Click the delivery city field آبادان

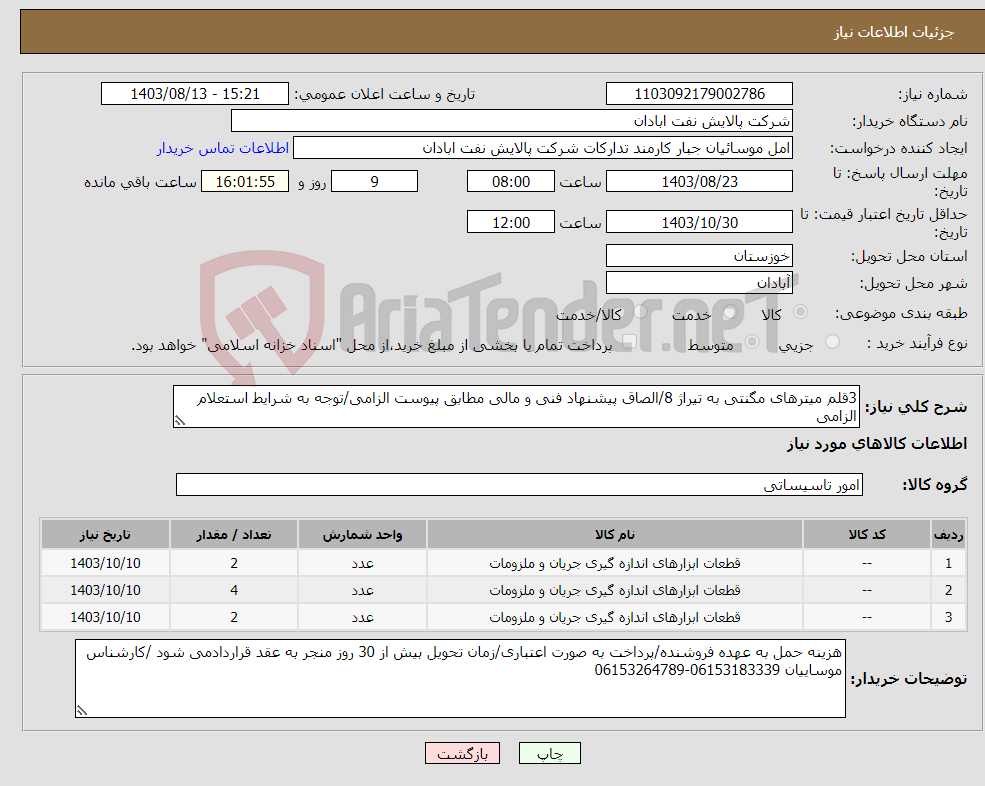pos(699,283)
